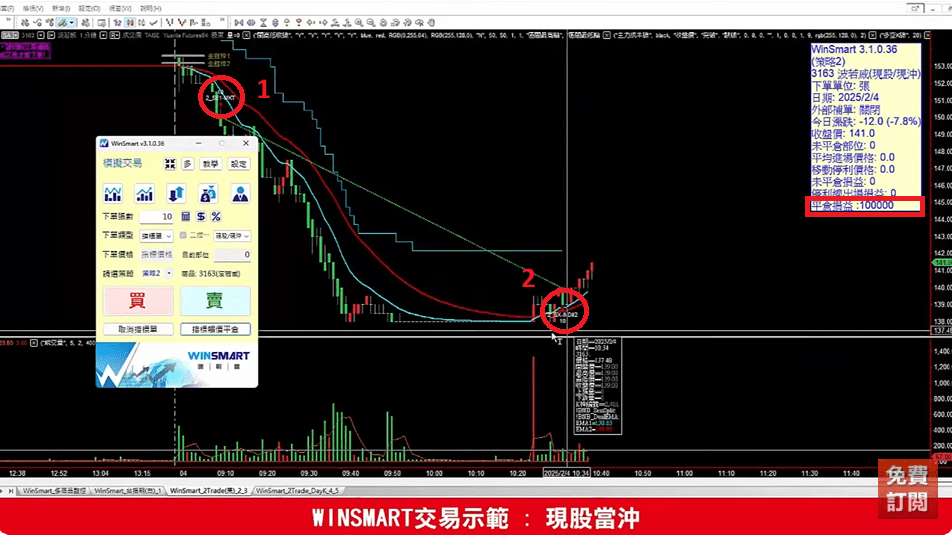
Task: Switch to WinSmart_2Trade(黑)_2_3 tab
Action: pyautogui.click(x=208, y=491)
